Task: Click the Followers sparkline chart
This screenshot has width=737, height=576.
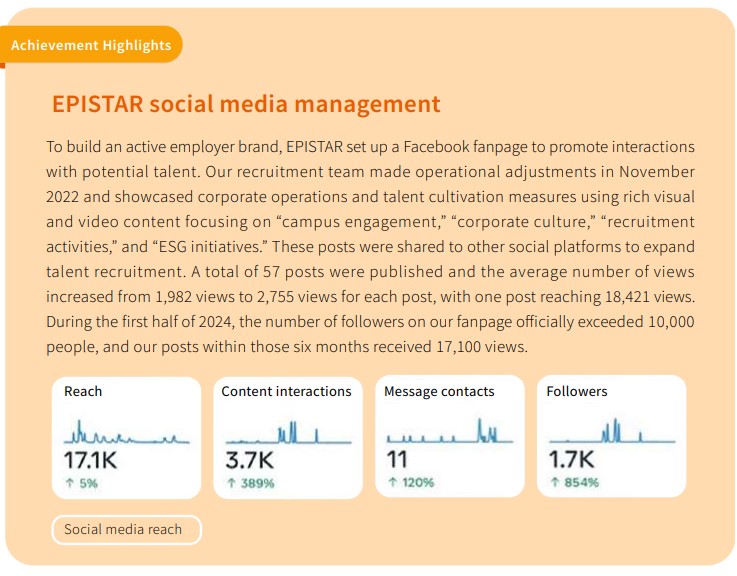Action: coord(611,433)
